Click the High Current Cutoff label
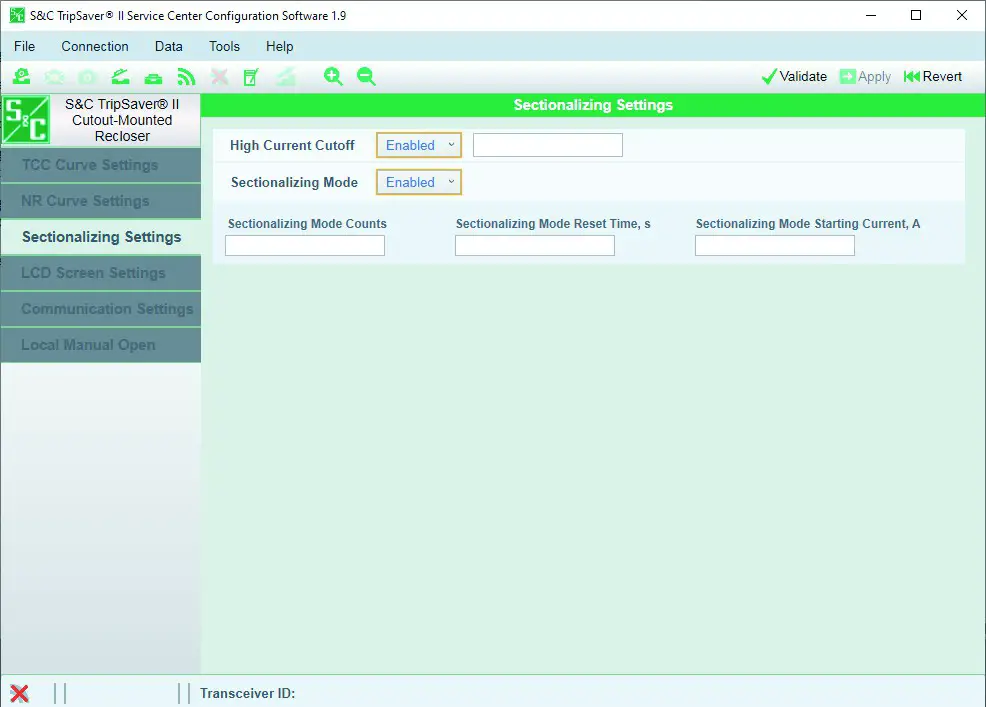The height and width of the screenshot is (707, 986). [x=292, y=145]
